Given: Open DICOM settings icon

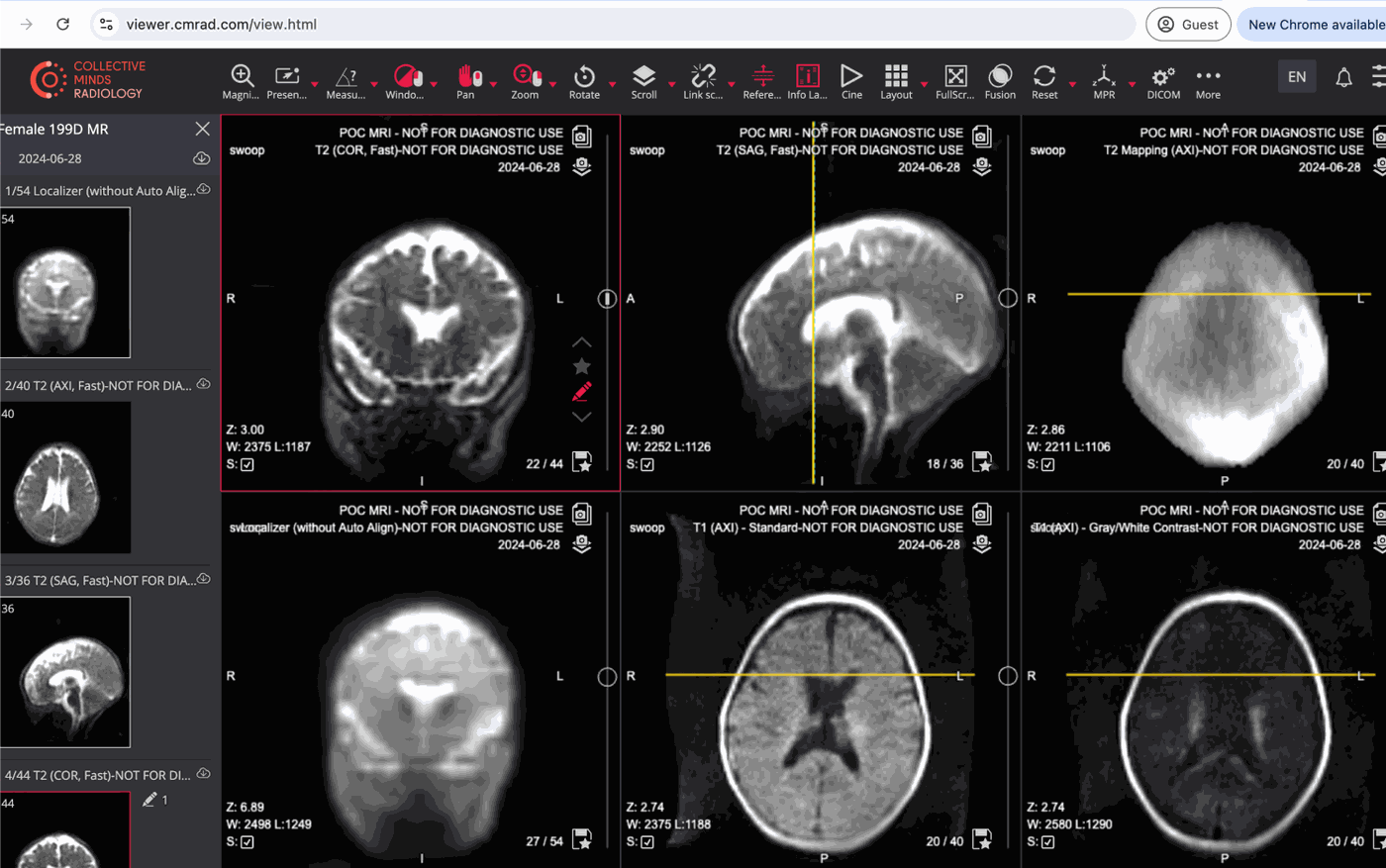Looking at the screenshot, I should (1163, 81).
